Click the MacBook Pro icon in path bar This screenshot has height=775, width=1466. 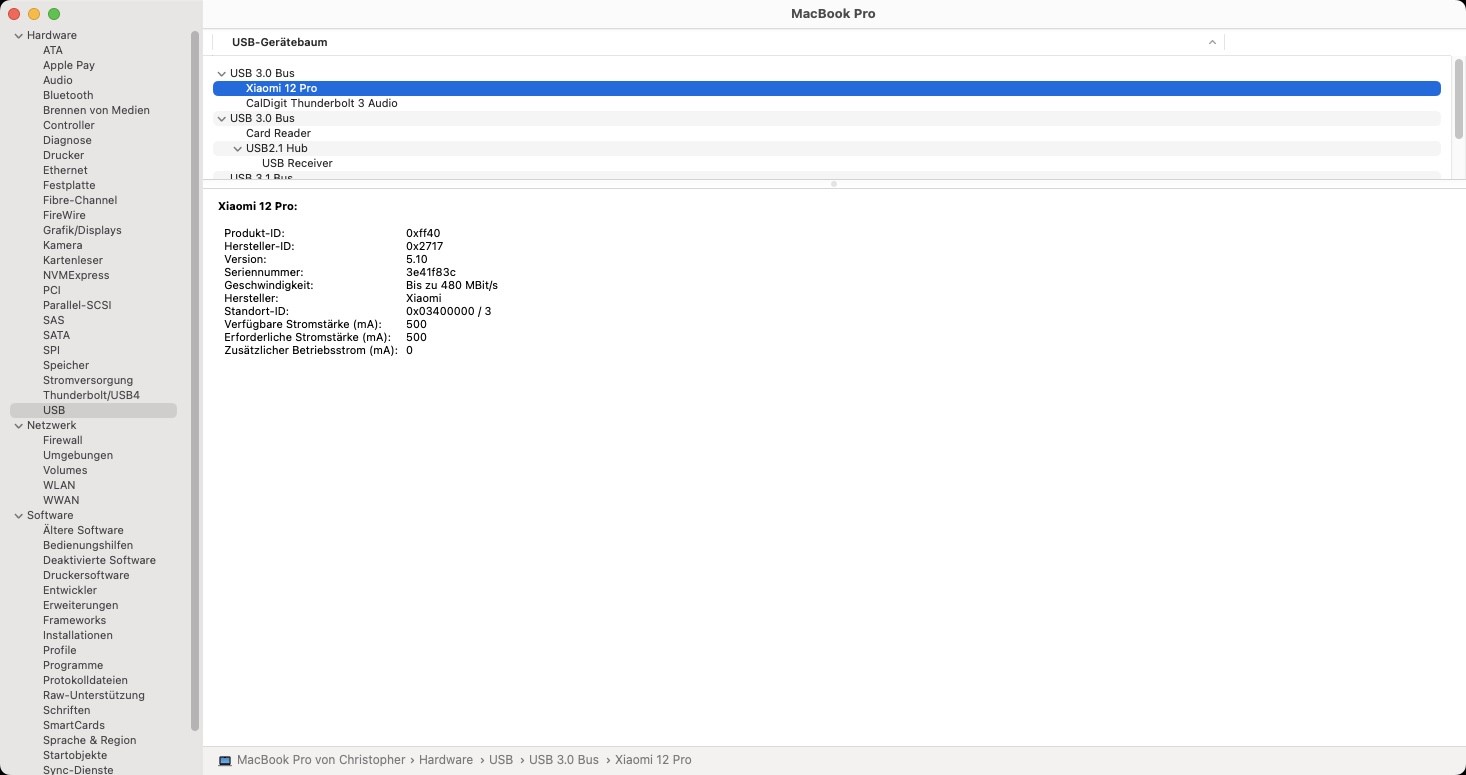pos(225,760)
